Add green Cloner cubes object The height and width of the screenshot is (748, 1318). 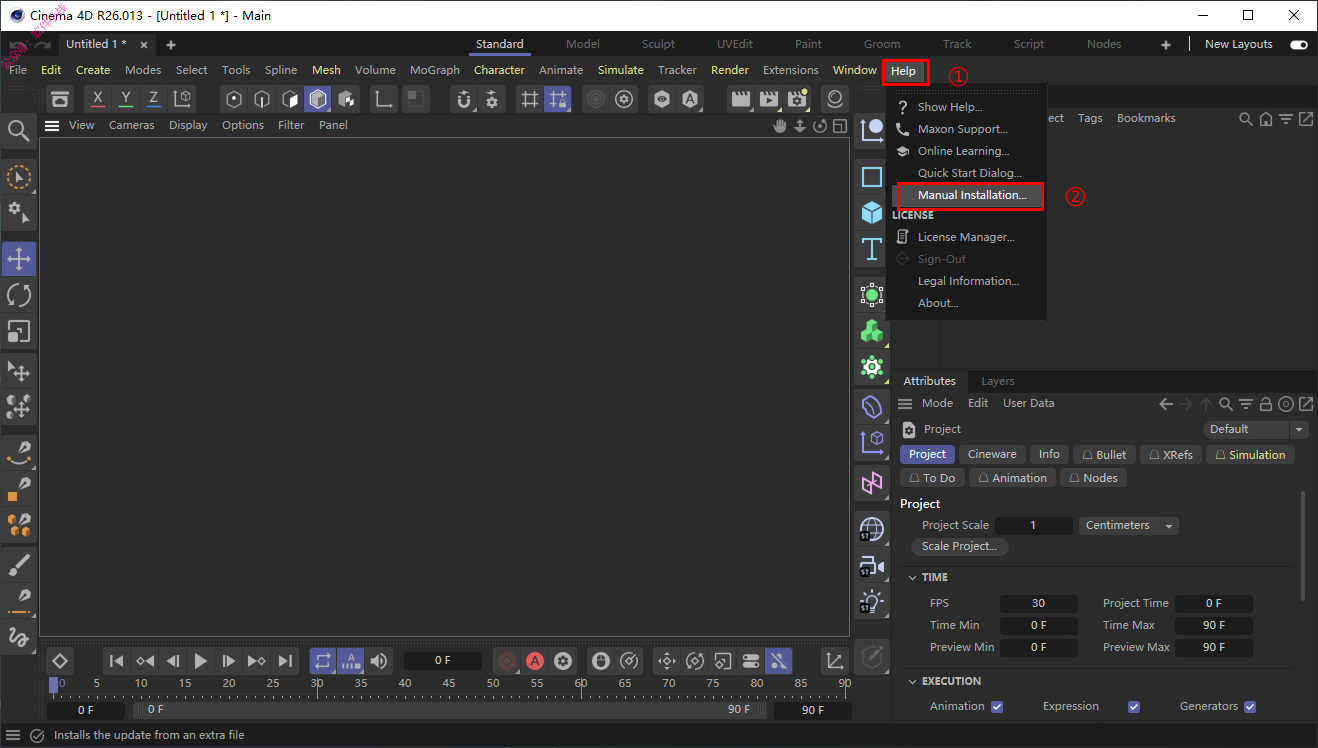point(872,331)
